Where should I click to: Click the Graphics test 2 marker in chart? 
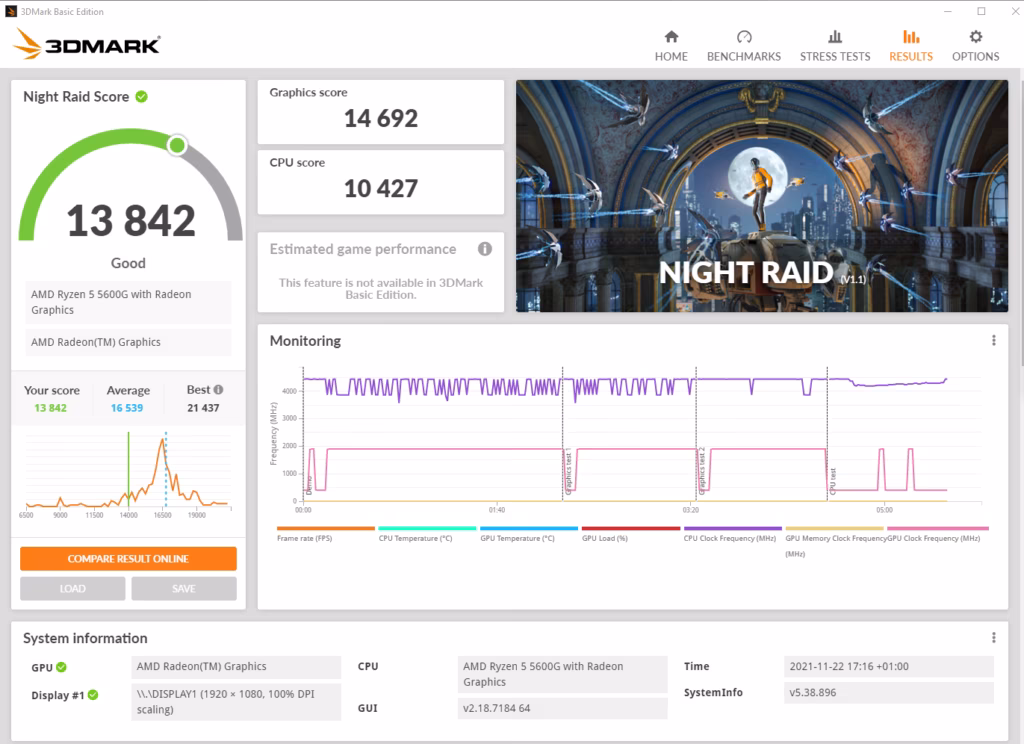click(x=701, y=470)
